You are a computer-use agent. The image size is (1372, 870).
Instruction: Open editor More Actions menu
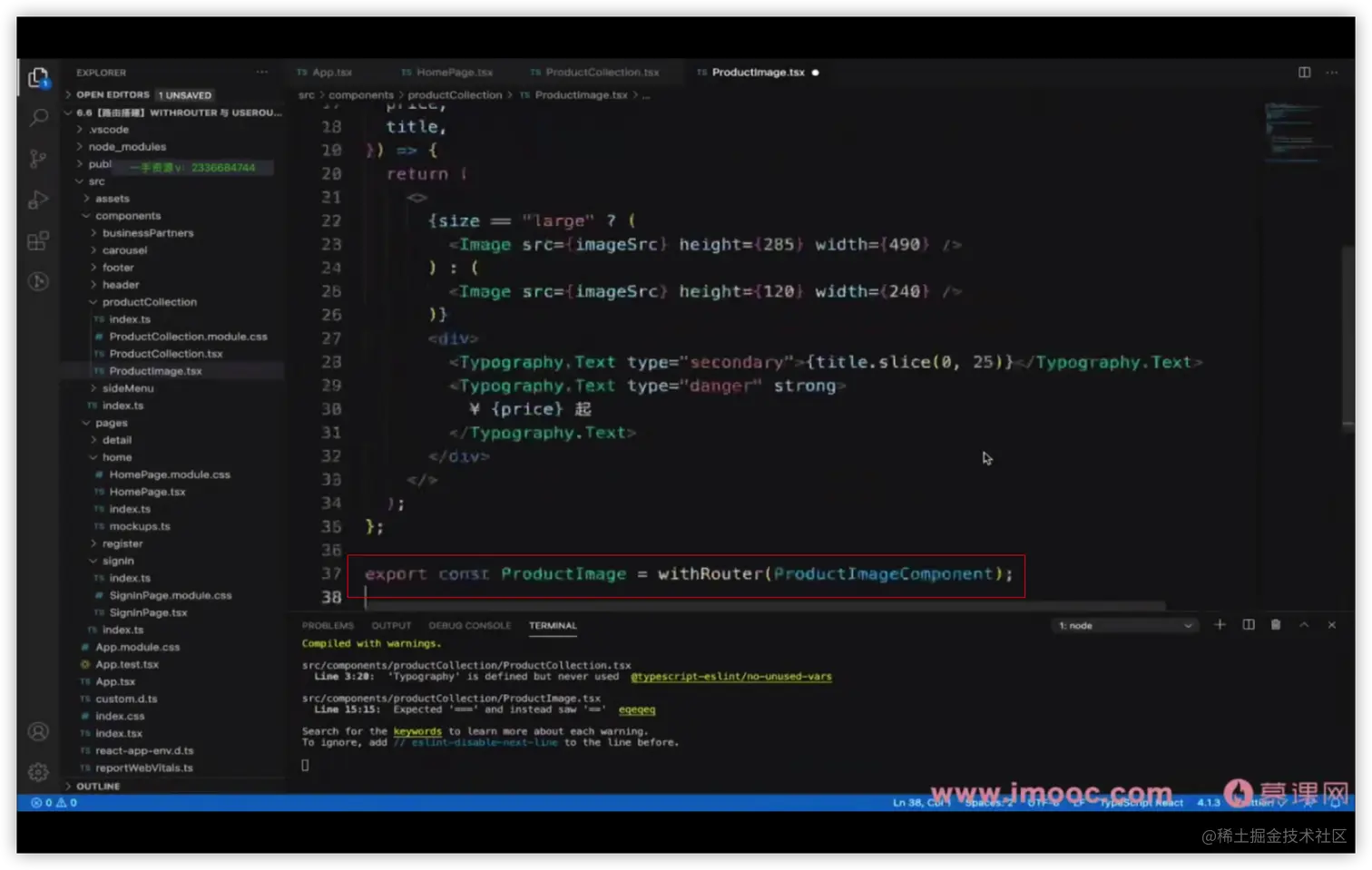(1331, 73)
